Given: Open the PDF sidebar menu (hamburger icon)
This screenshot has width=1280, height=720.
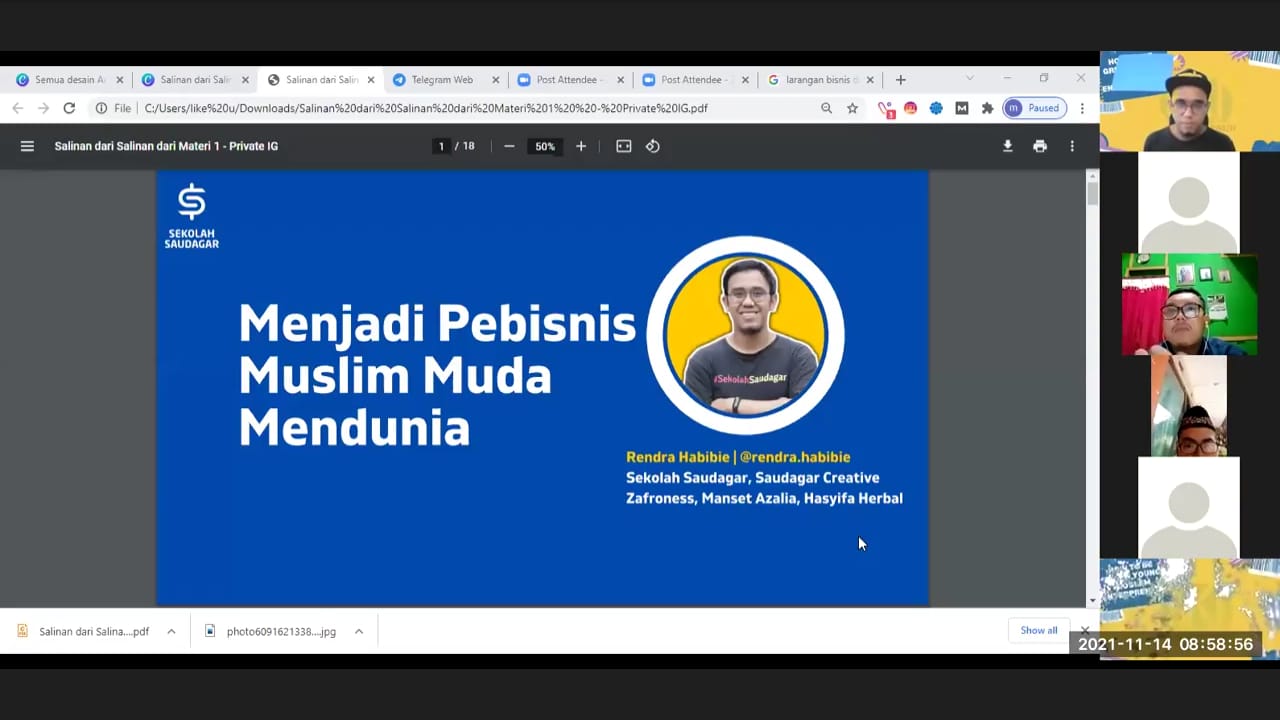Looking at the screenshot, I should pyautogui.click(x=27, y=146).
